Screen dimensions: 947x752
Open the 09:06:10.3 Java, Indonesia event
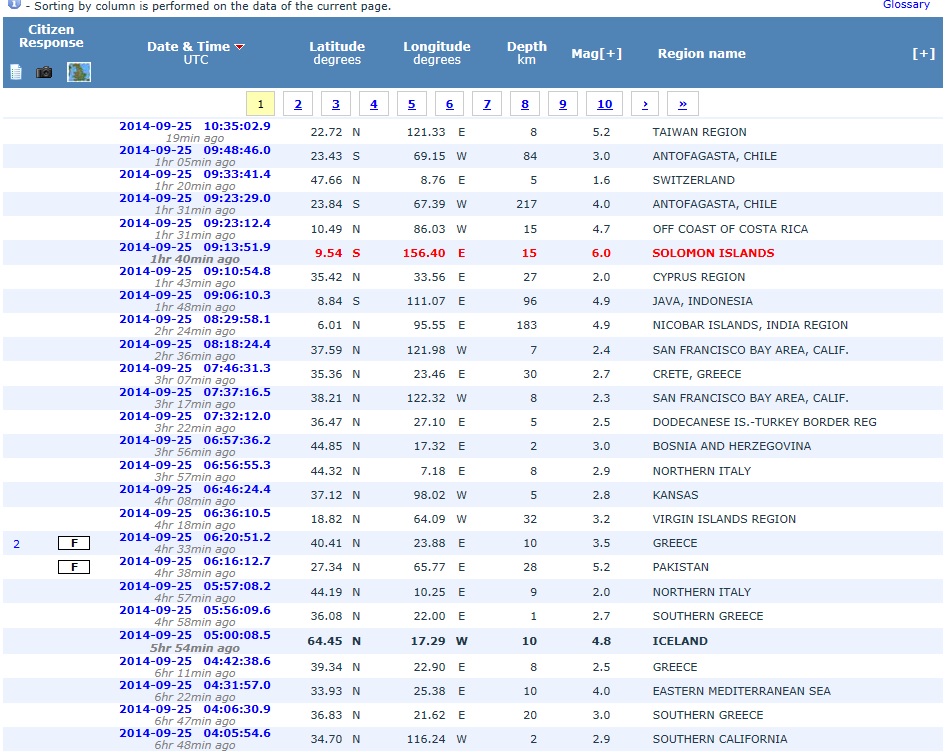click(194, 295)
